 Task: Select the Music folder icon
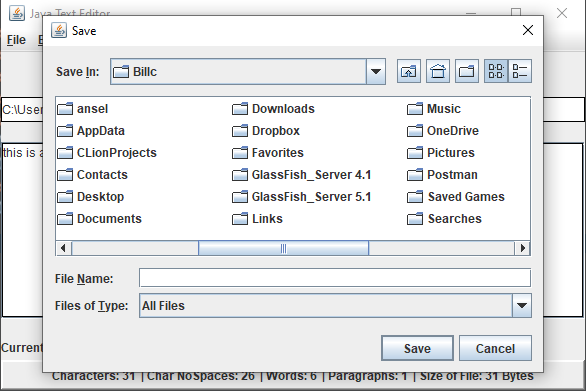pyautogui.click(x=415, y=109)
